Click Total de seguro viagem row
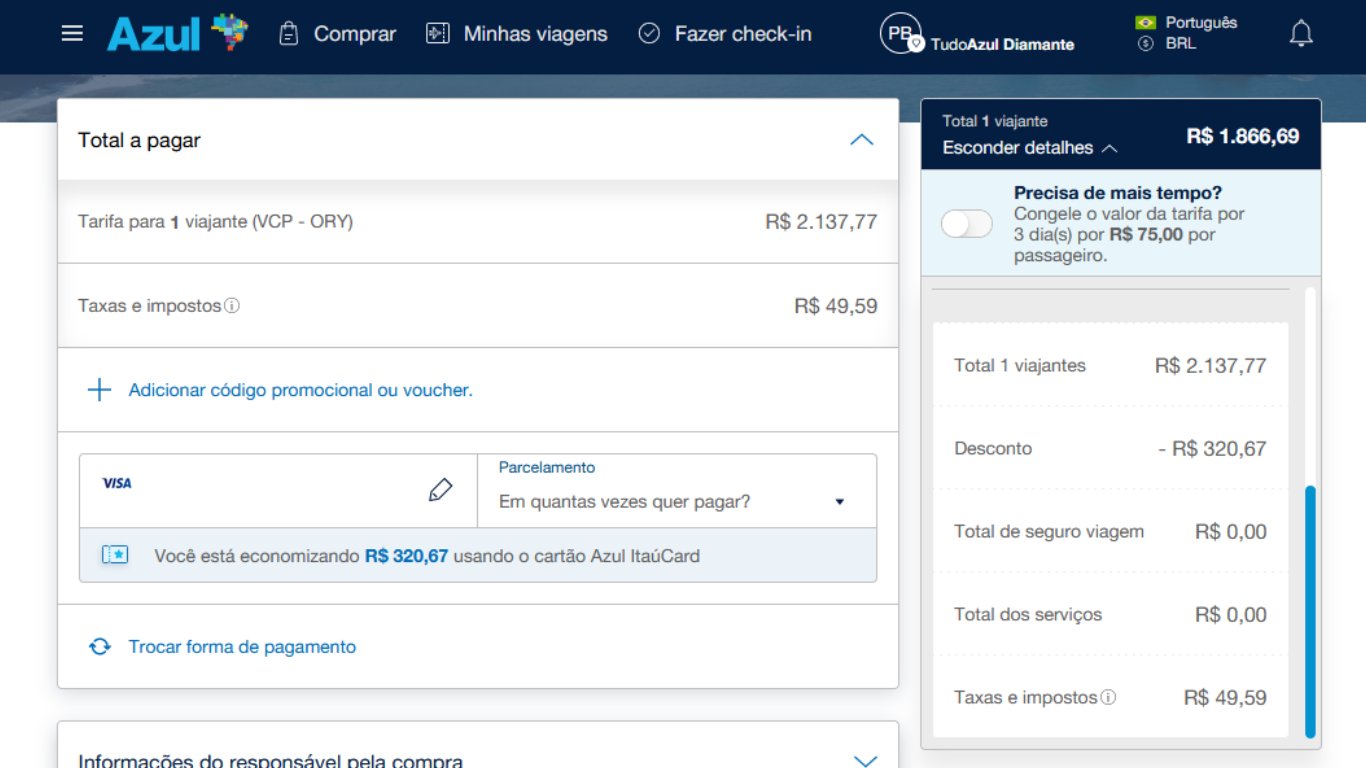 pyautogui.click(x=1110, y=532)
